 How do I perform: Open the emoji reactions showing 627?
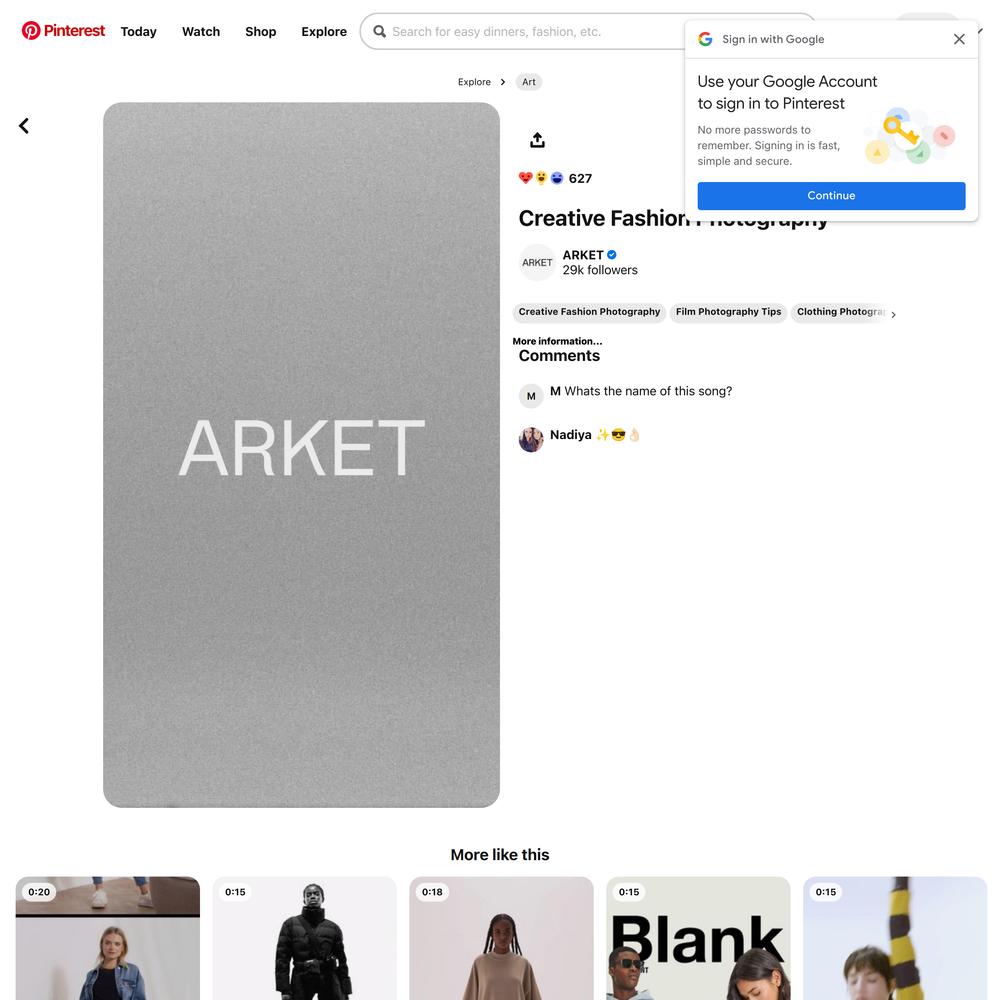(x=555, y=178)
